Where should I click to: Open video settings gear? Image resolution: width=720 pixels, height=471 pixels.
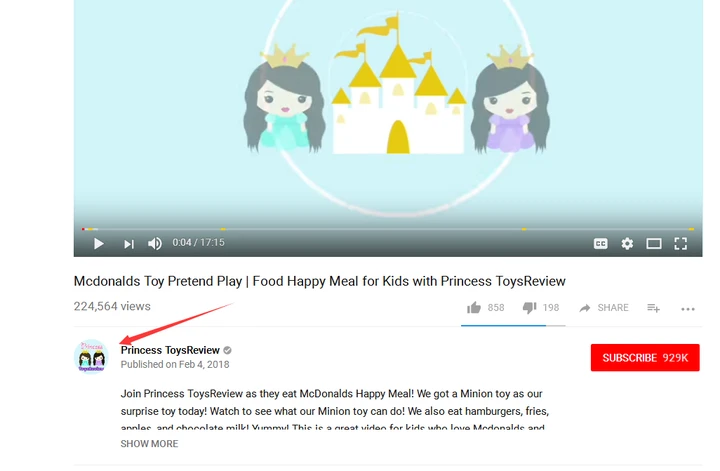pos(627,243)
